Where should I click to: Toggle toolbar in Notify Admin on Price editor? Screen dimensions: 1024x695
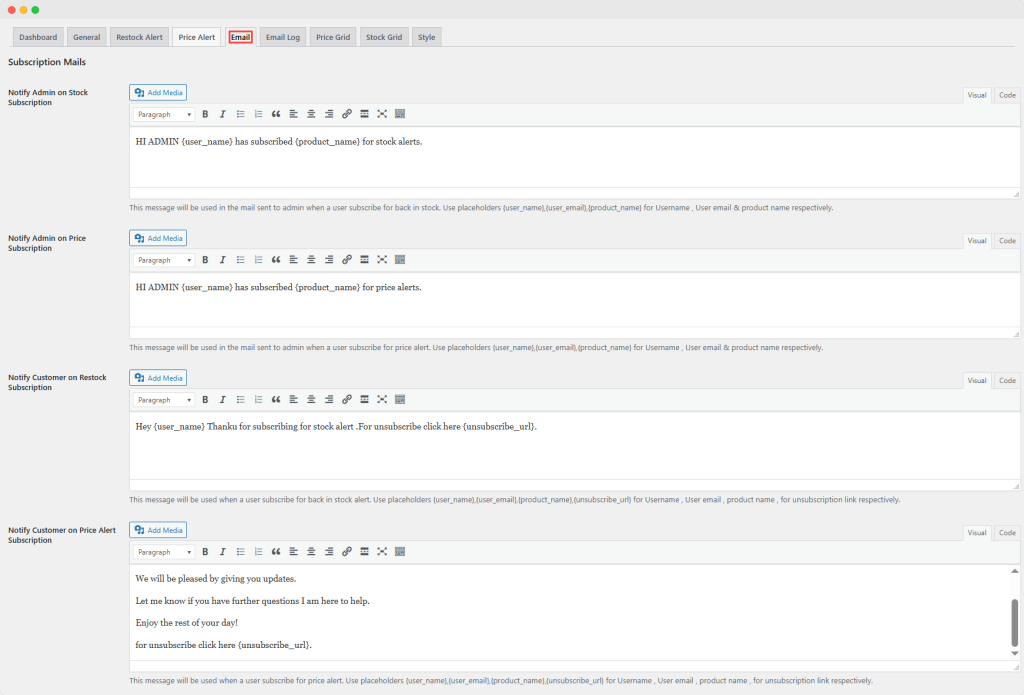400,260
